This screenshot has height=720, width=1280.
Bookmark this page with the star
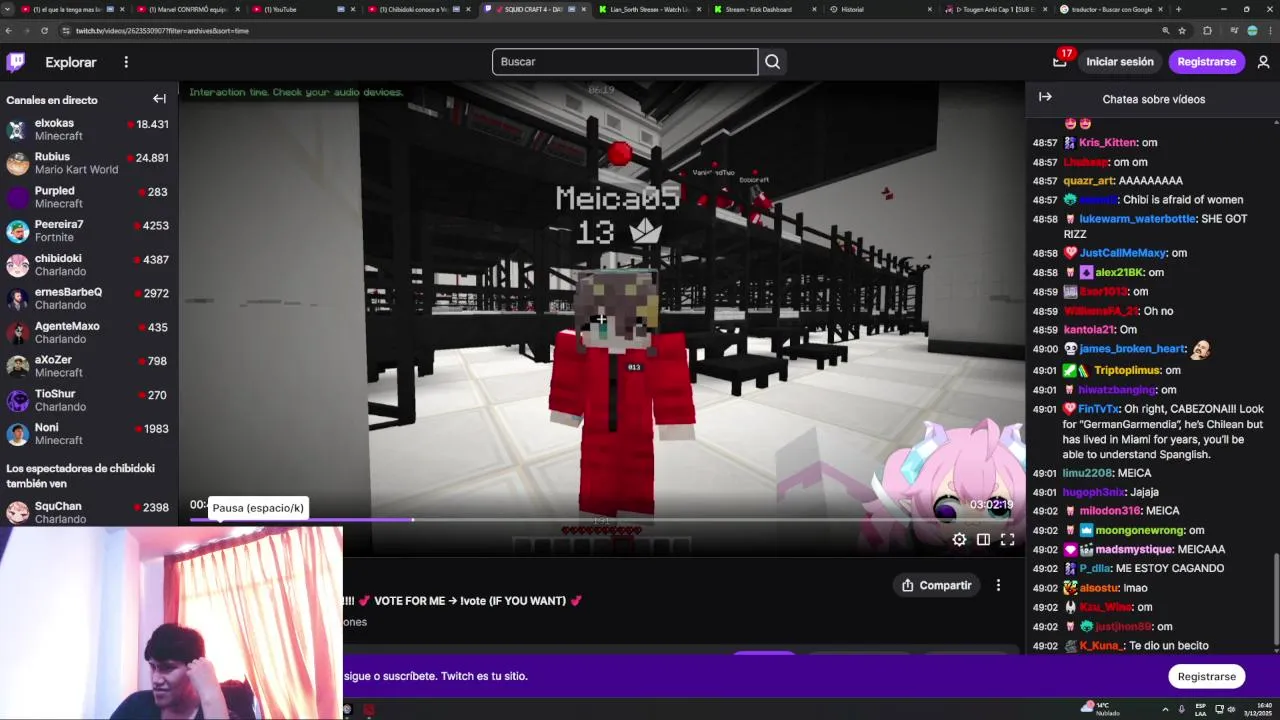[x=1182, y=31]
